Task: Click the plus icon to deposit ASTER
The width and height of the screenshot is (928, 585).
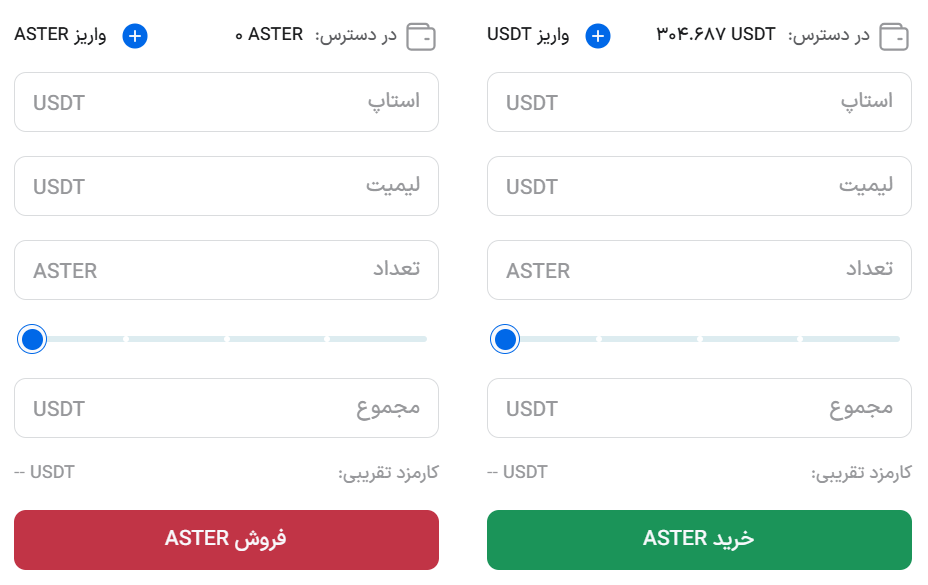Action: point(135,37)
